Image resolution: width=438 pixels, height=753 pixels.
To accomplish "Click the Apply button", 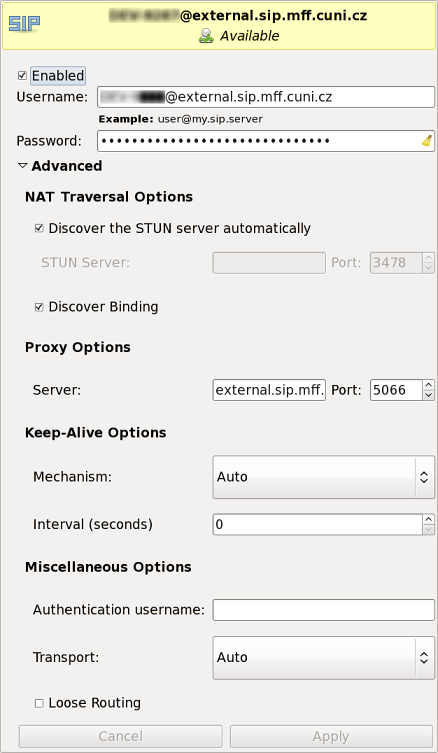I will pyautogui.click(x=331, y=736).
